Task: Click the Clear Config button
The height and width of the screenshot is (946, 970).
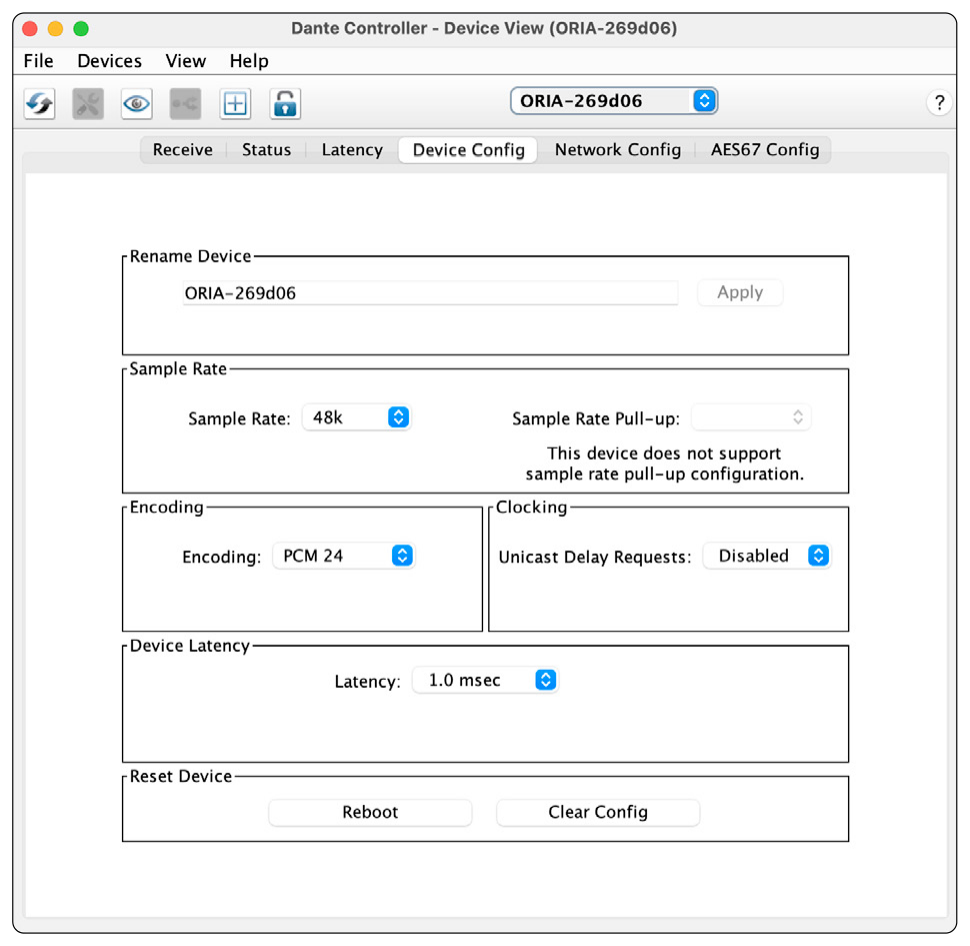Action: point(598,812)
